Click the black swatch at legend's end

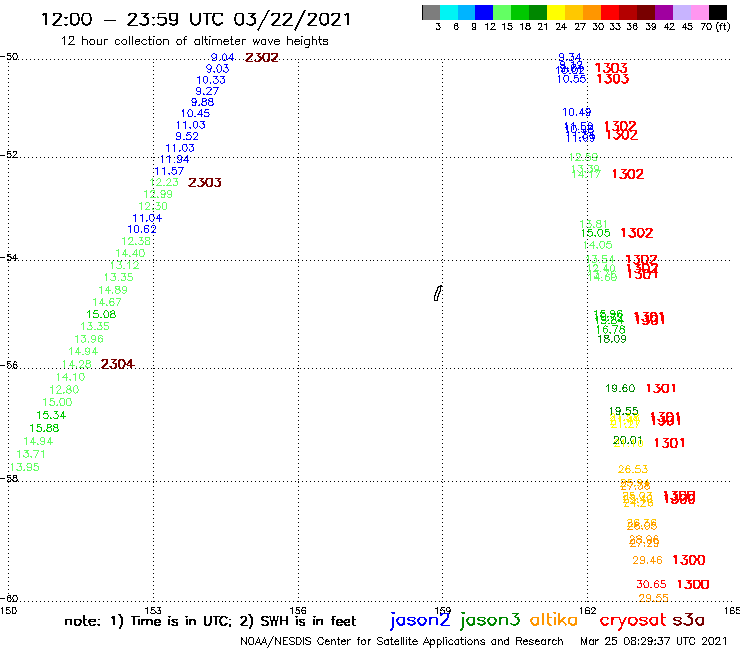718,12
